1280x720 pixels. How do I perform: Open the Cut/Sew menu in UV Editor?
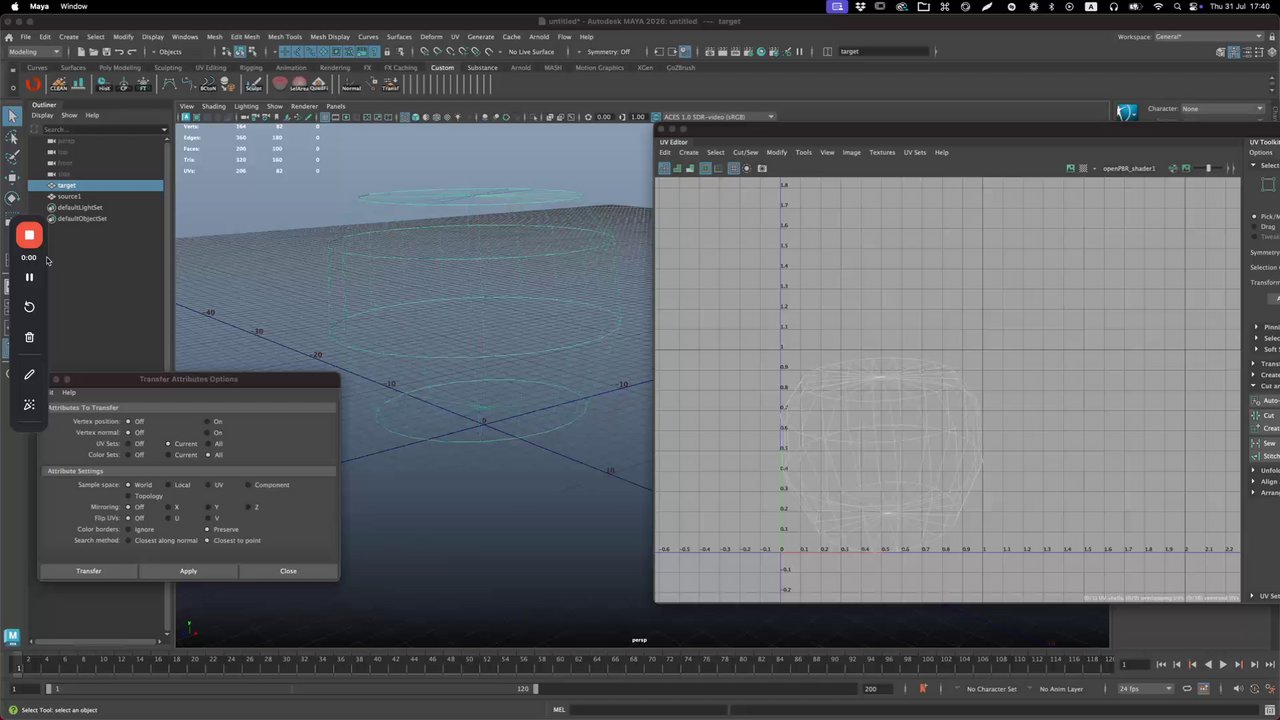coord(745,152)
